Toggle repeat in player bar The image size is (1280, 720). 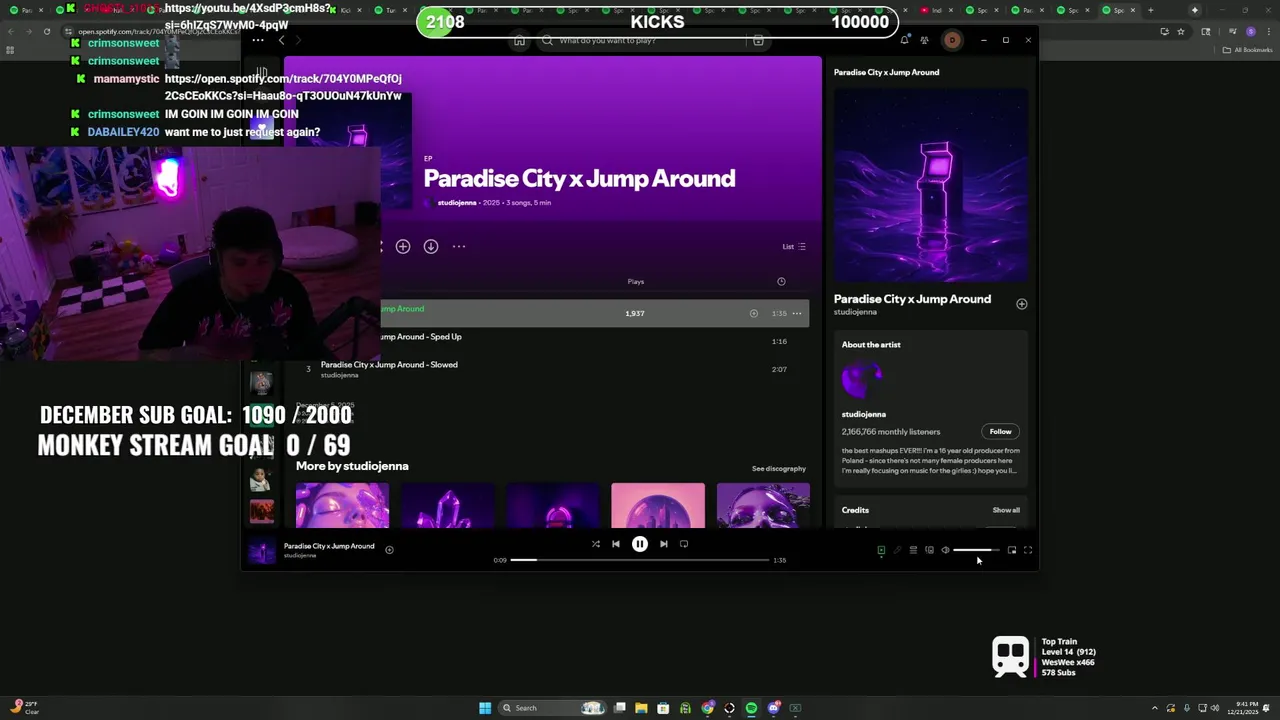coord(684,544)
